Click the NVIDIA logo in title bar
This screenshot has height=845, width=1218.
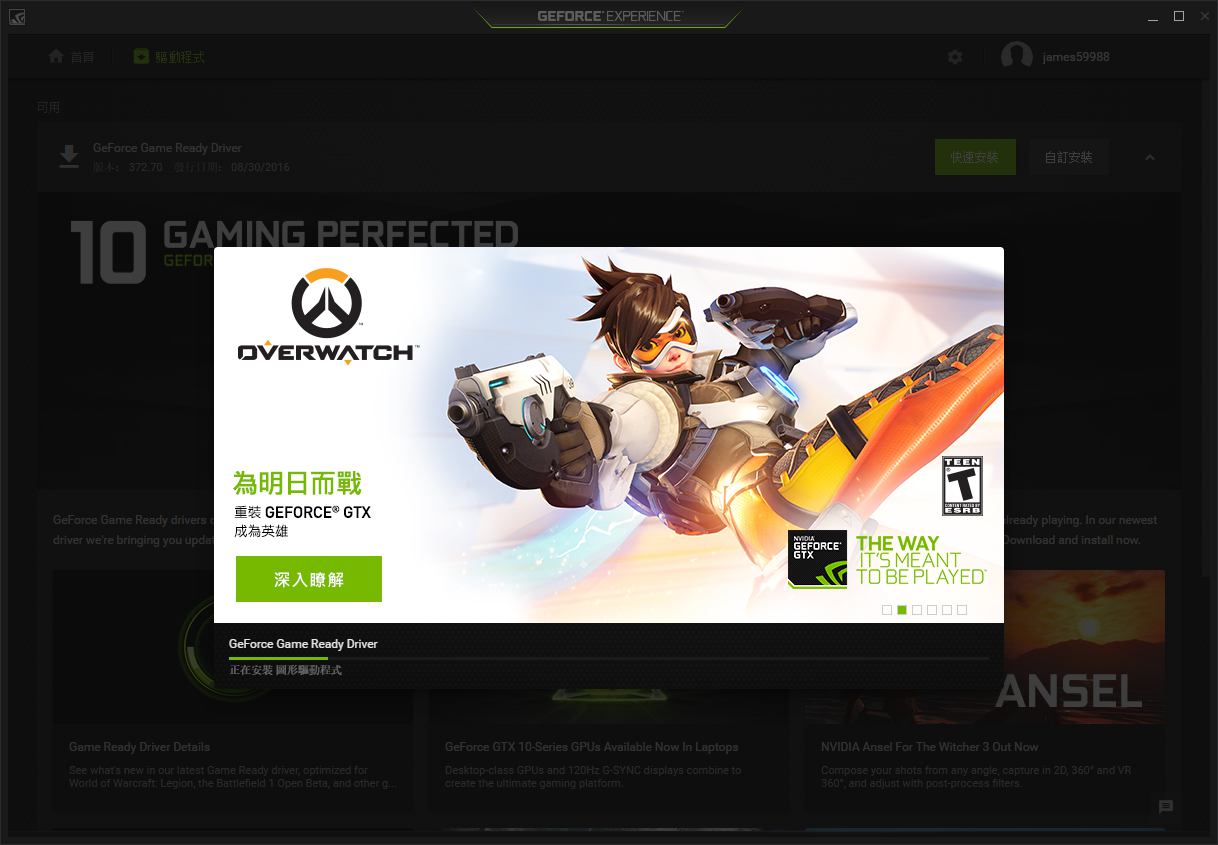(17, 17)
